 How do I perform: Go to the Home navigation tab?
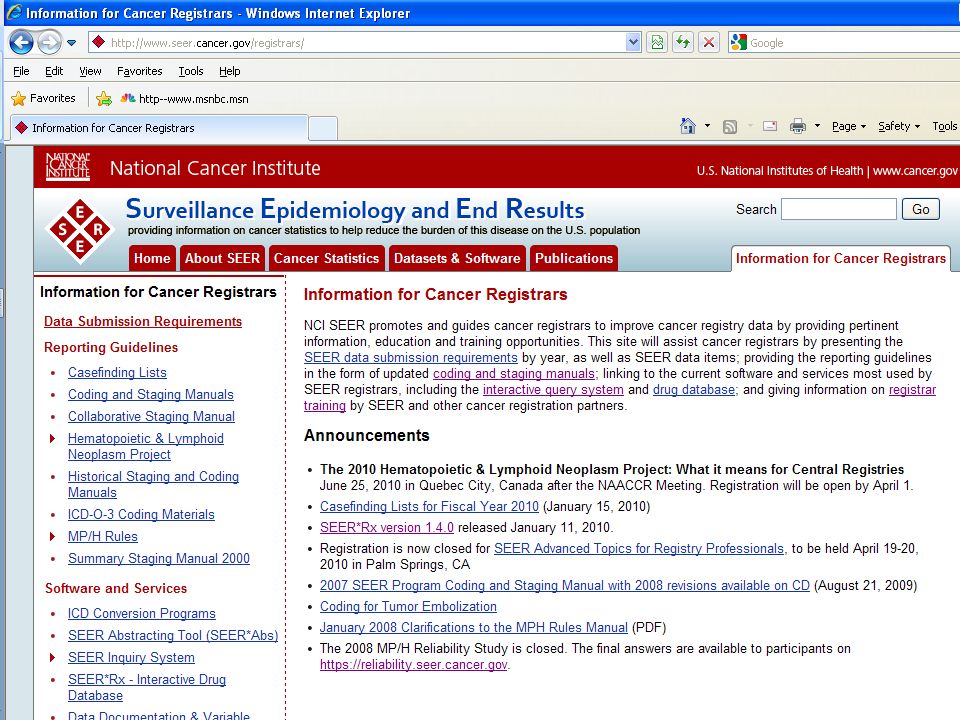click(x=152, y=258)
